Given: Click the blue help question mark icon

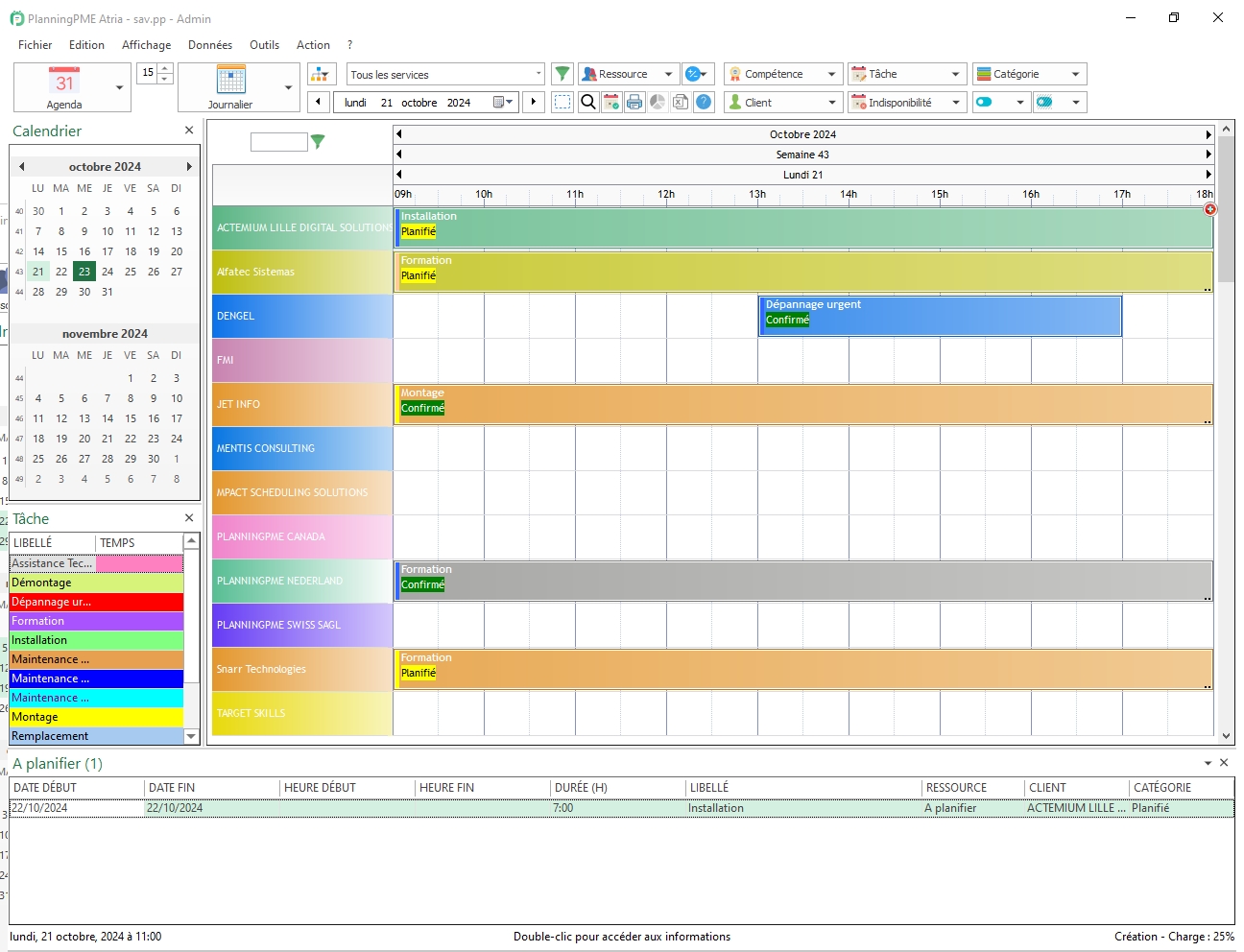Looking at the screenshot, I should point(704,102).
